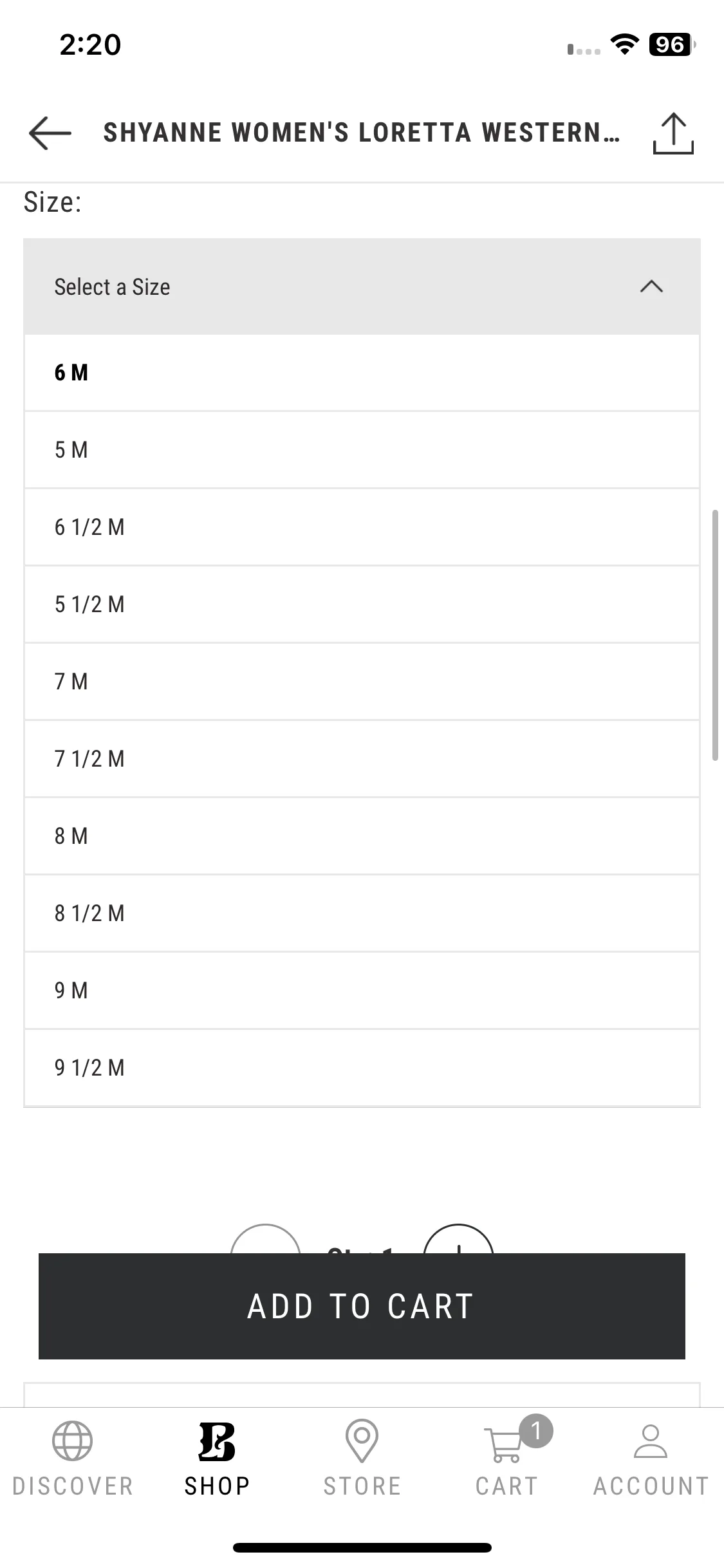This screenshot has height=1568, width=724.
Task: Tap the Shop logo icon
Action: coord(217,1441)
